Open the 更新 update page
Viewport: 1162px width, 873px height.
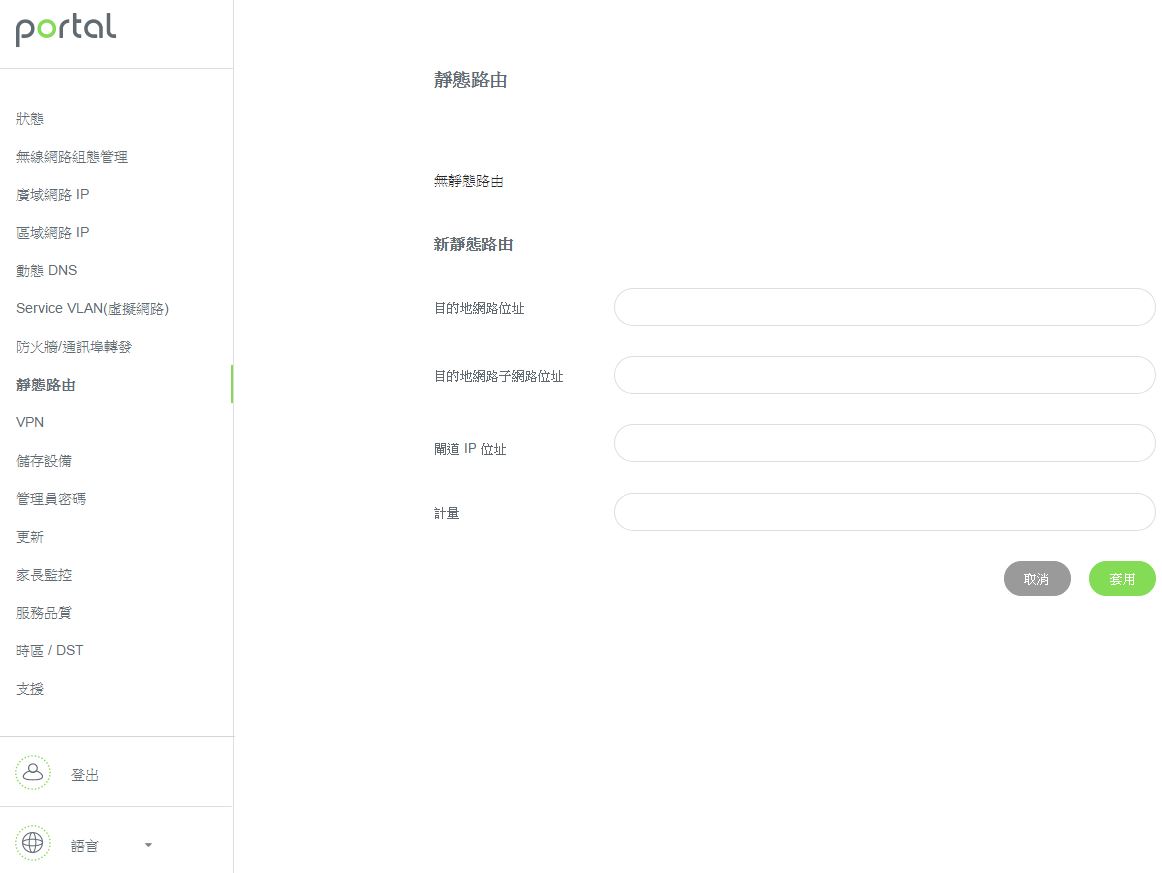[x=30, y=537]
